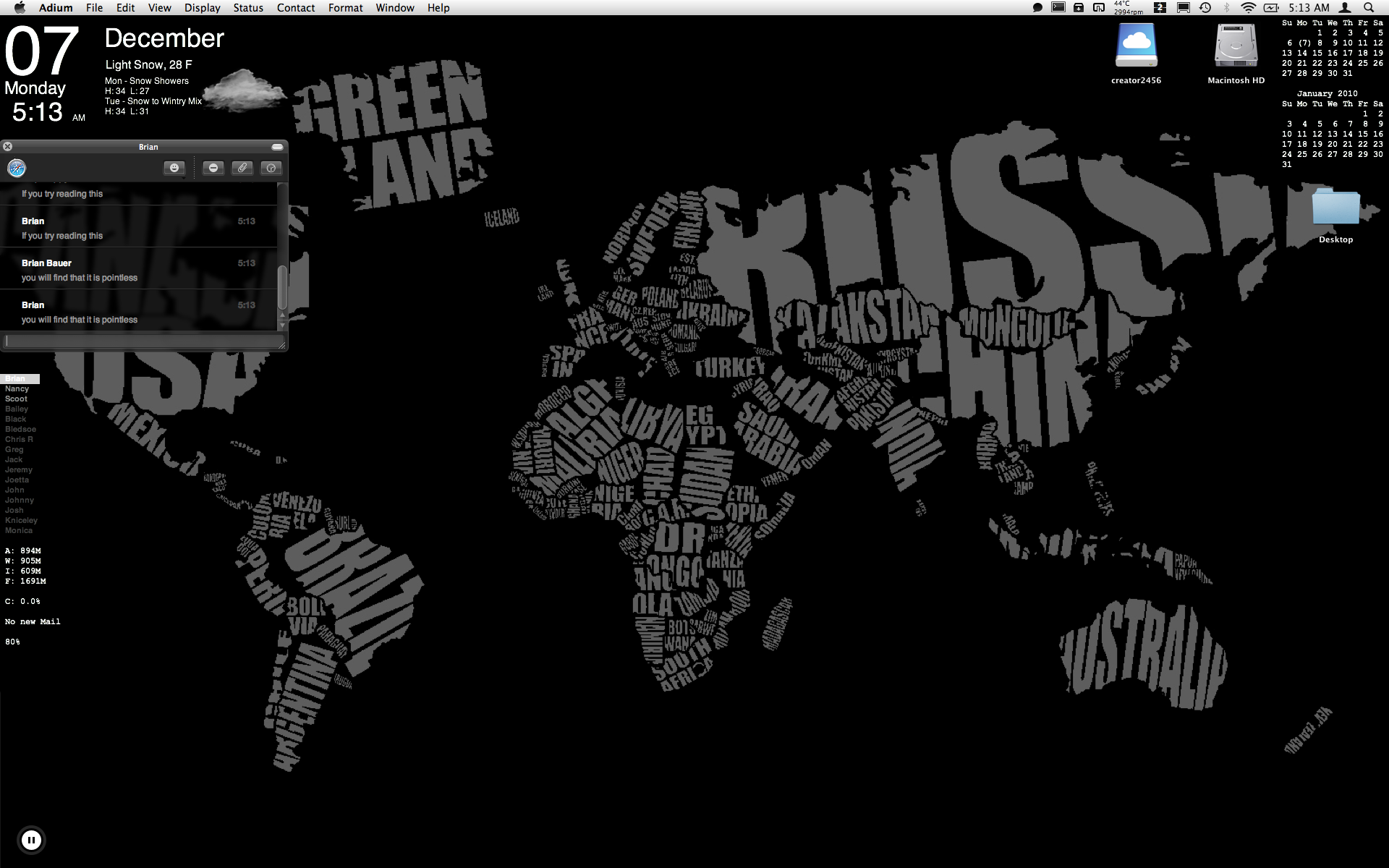The image size is (1389, 868).
Task: Select Kniceley in the contact list
Action: (21, 520)
